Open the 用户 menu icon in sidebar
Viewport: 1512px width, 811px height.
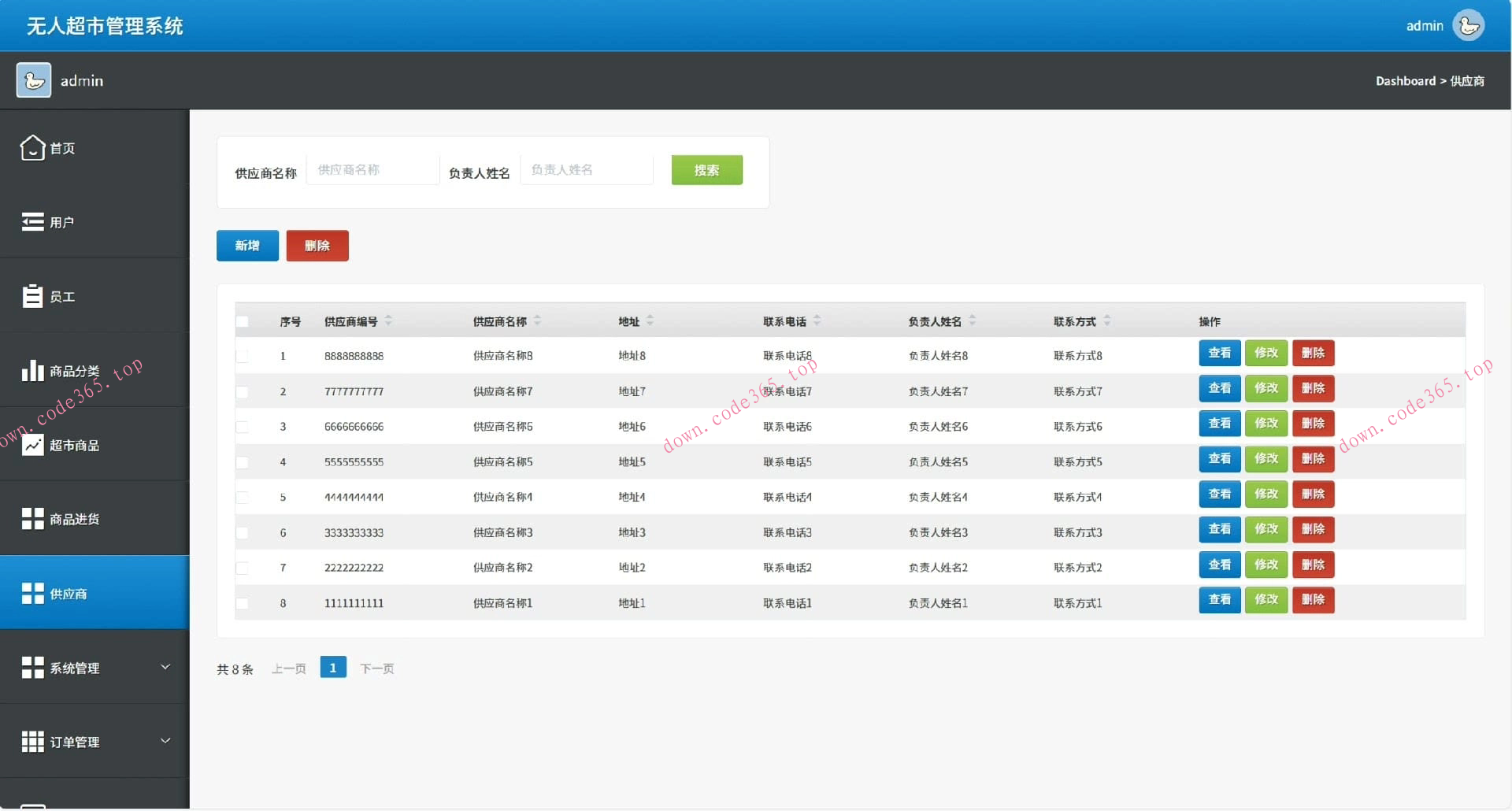[32, 222]
